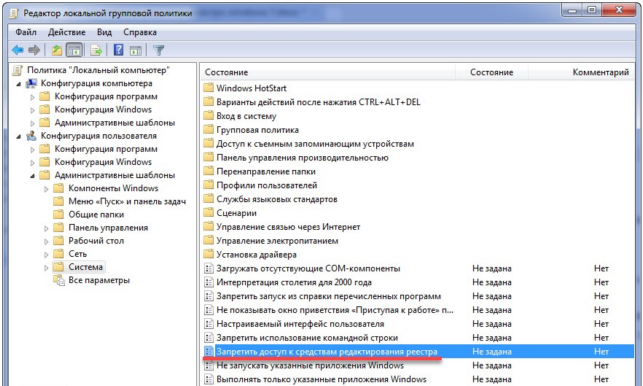The width and height of the screenshot is (643, 386).
Task: Expand the 'Компоненты Windows' tree node
Action: pos(46,189)
